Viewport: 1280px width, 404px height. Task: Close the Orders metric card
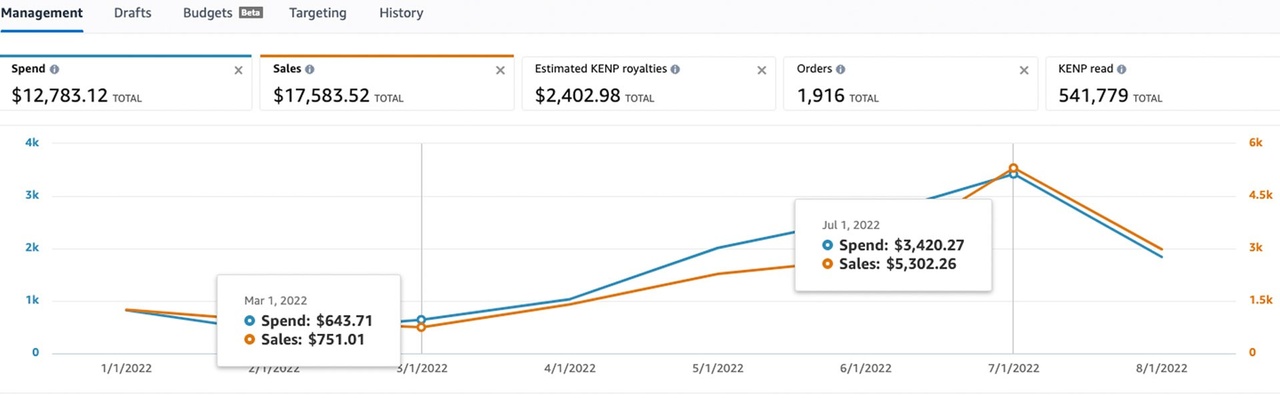click(x=1024, y=70)
